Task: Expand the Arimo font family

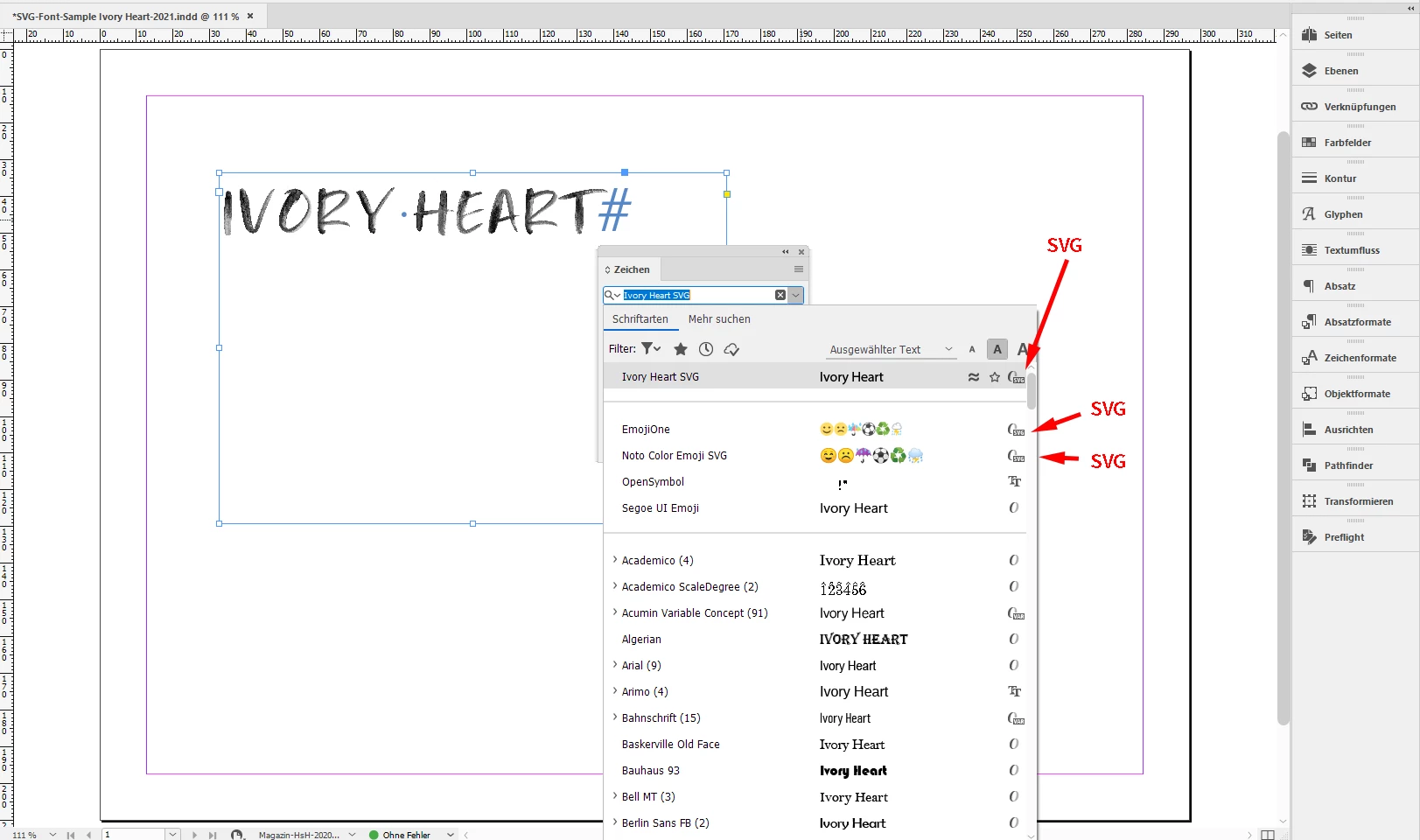Action: 615,691
